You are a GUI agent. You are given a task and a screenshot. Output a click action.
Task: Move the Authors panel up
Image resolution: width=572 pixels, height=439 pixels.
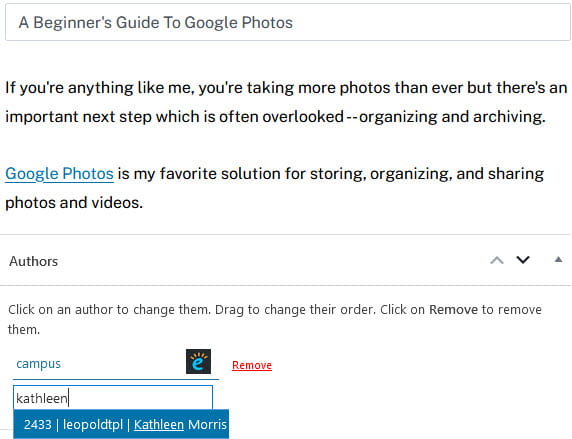point(497,260)
